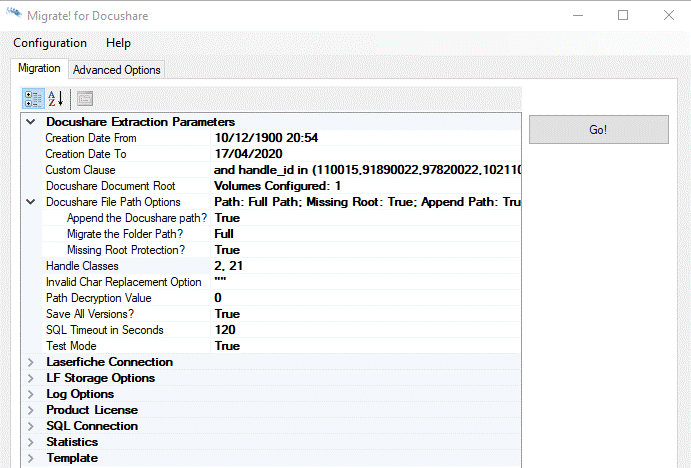
Task: Open the Help menu
Action: [x=118, y=43]
